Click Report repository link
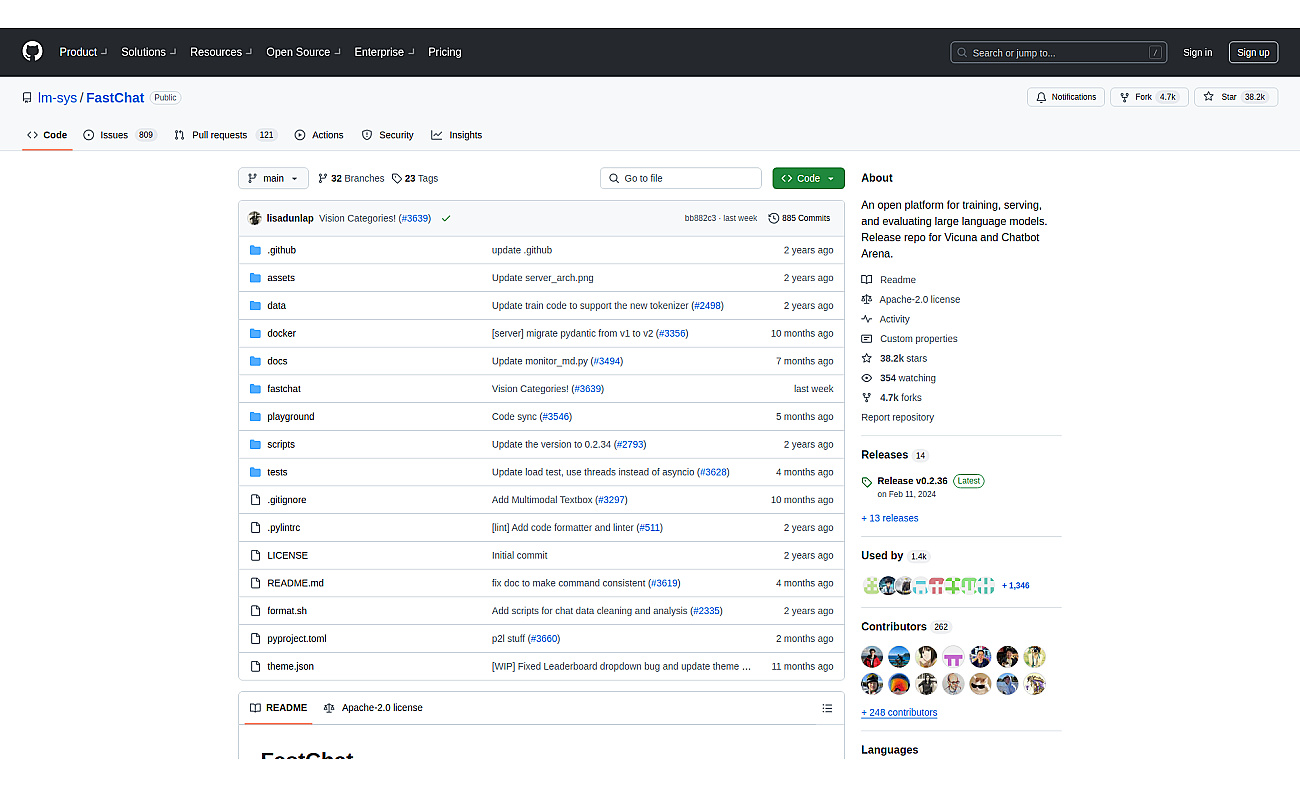 click(x=897, y=417)
